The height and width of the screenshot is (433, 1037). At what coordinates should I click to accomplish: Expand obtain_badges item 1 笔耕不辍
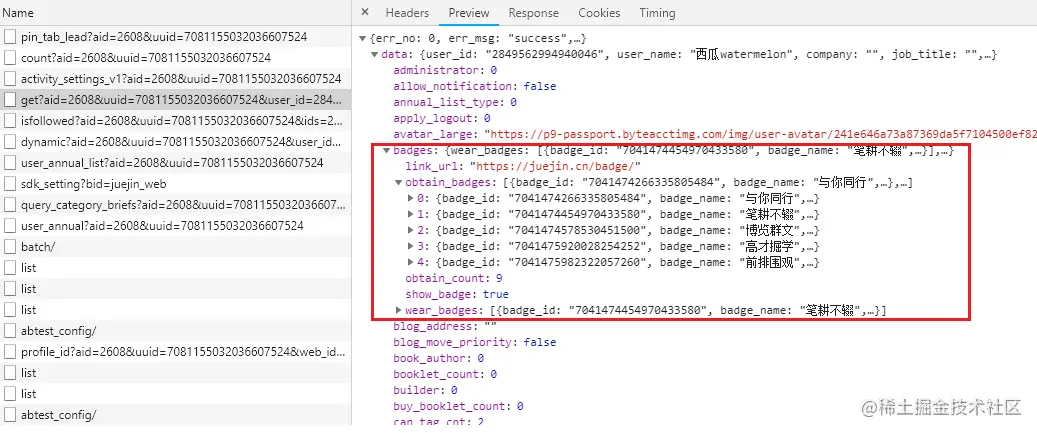coord(411,215)
